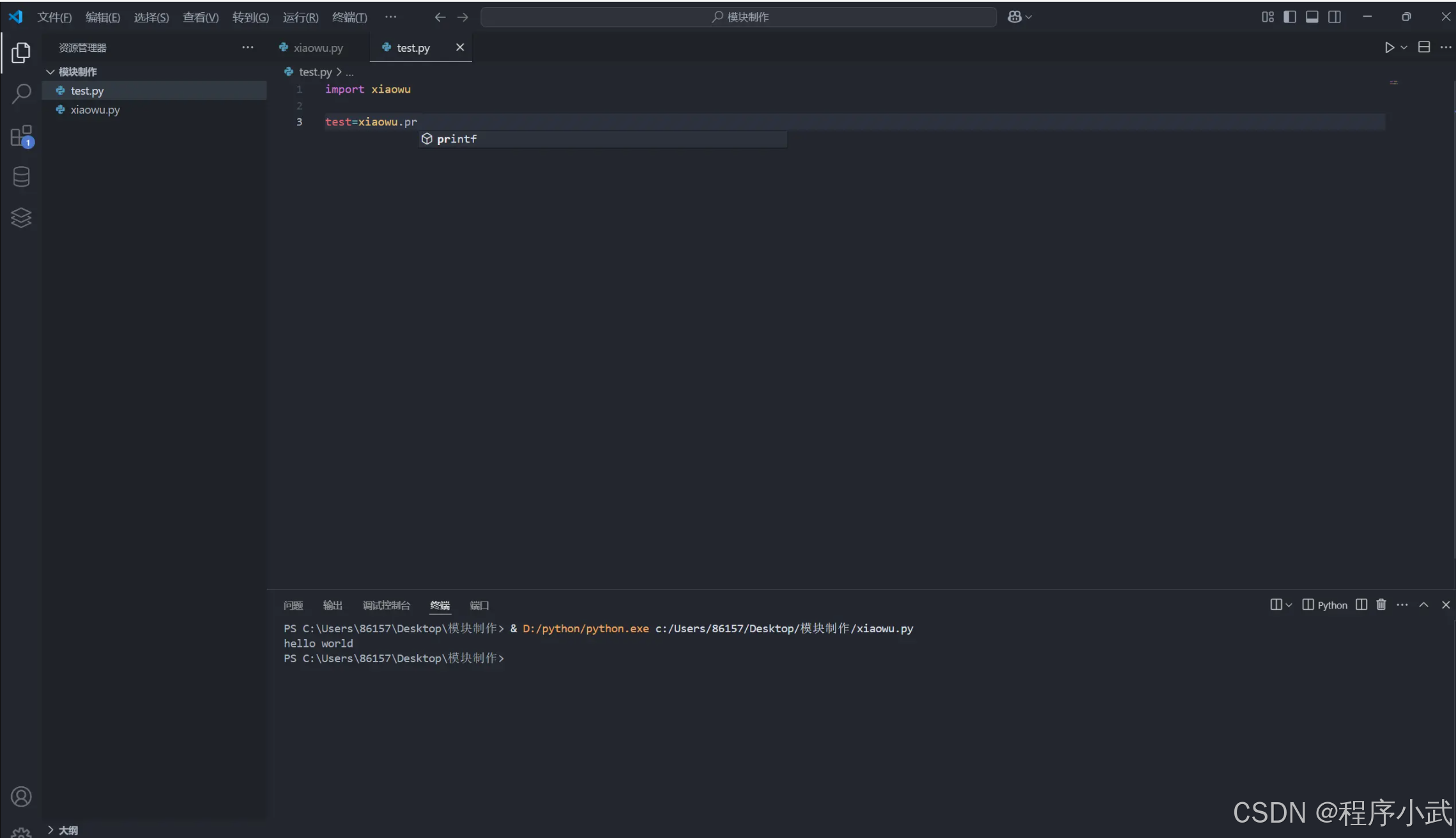Toggle the primary side bar layout button
The image size is (1456, 838).
coord(1290,17)
